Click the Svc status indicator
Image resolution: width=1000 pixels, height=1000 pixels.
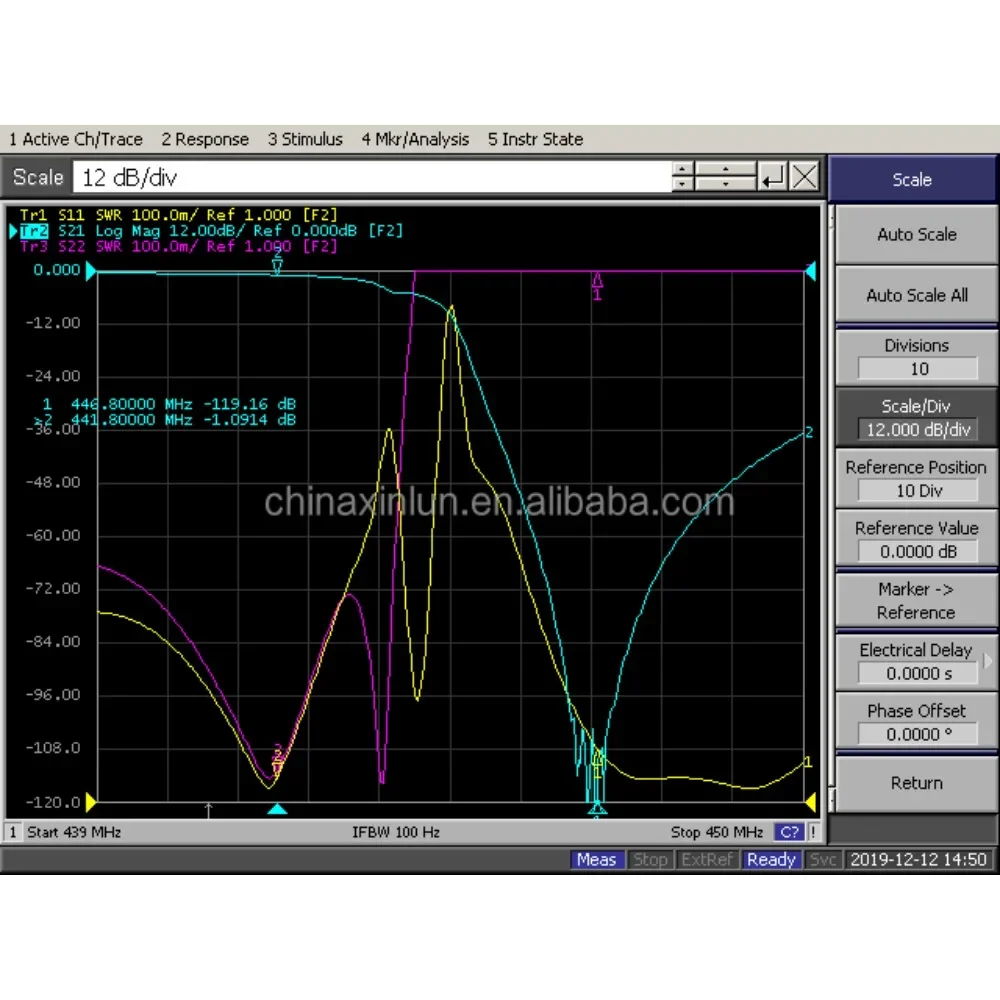click(x=823, y=860)
